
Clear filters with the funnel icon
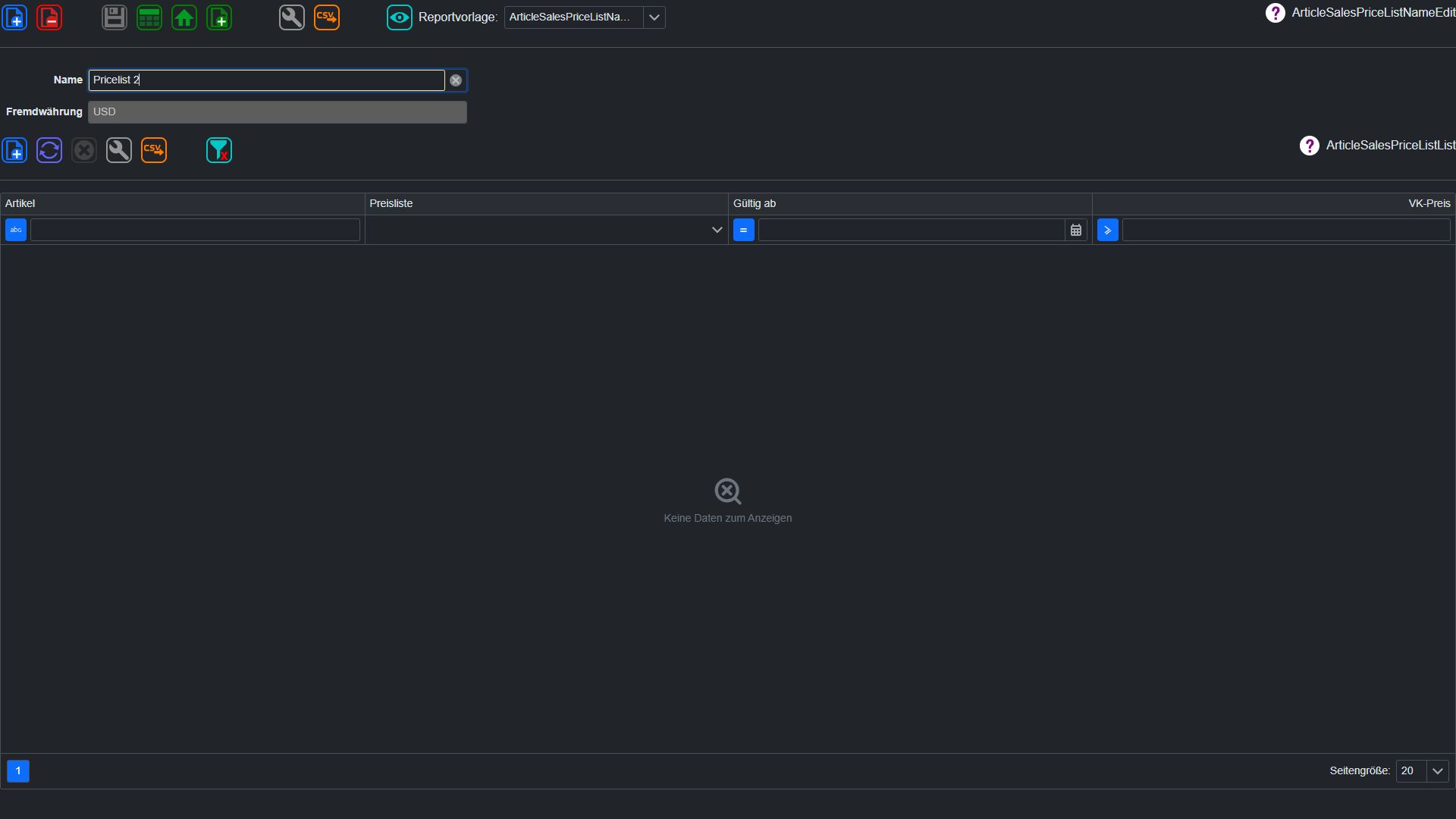(219, 150)
